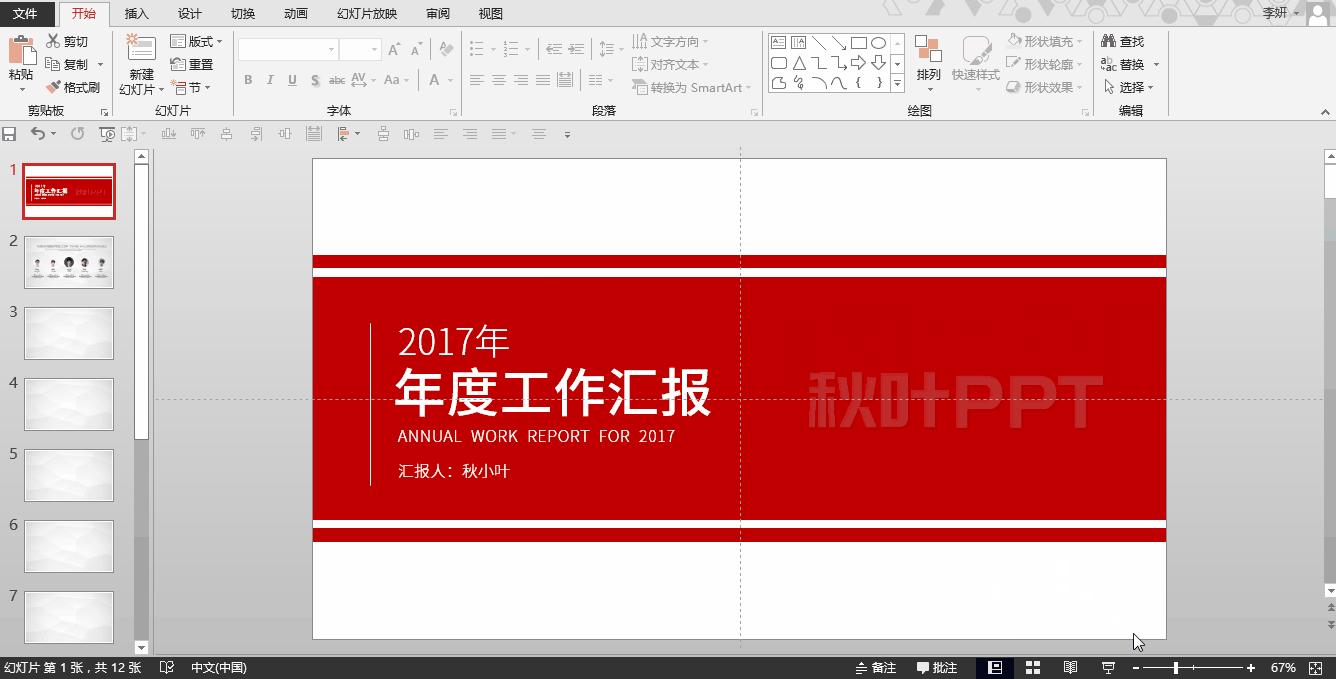Viewport: 1336px width, 679px height.
Task: Toggle underline formatting
Action: 292,79
